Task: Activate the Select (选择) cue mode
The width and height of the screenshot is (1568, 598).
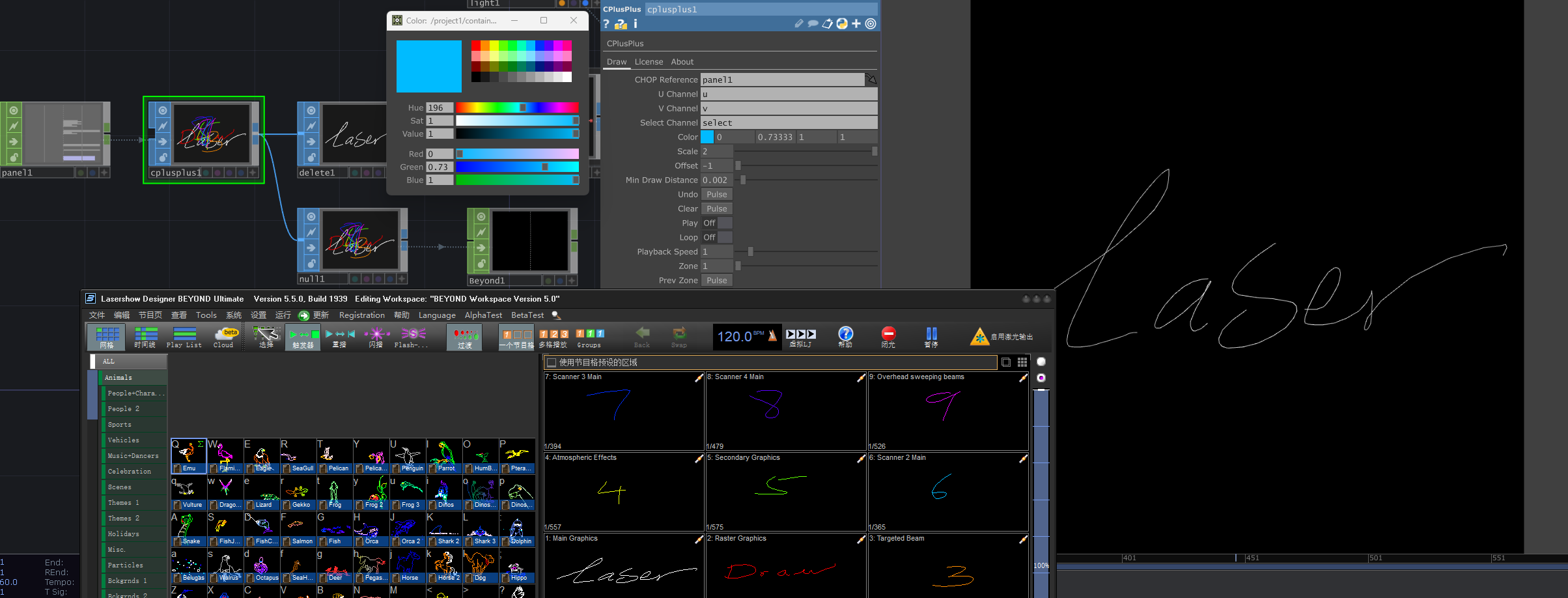Action: 266,337
